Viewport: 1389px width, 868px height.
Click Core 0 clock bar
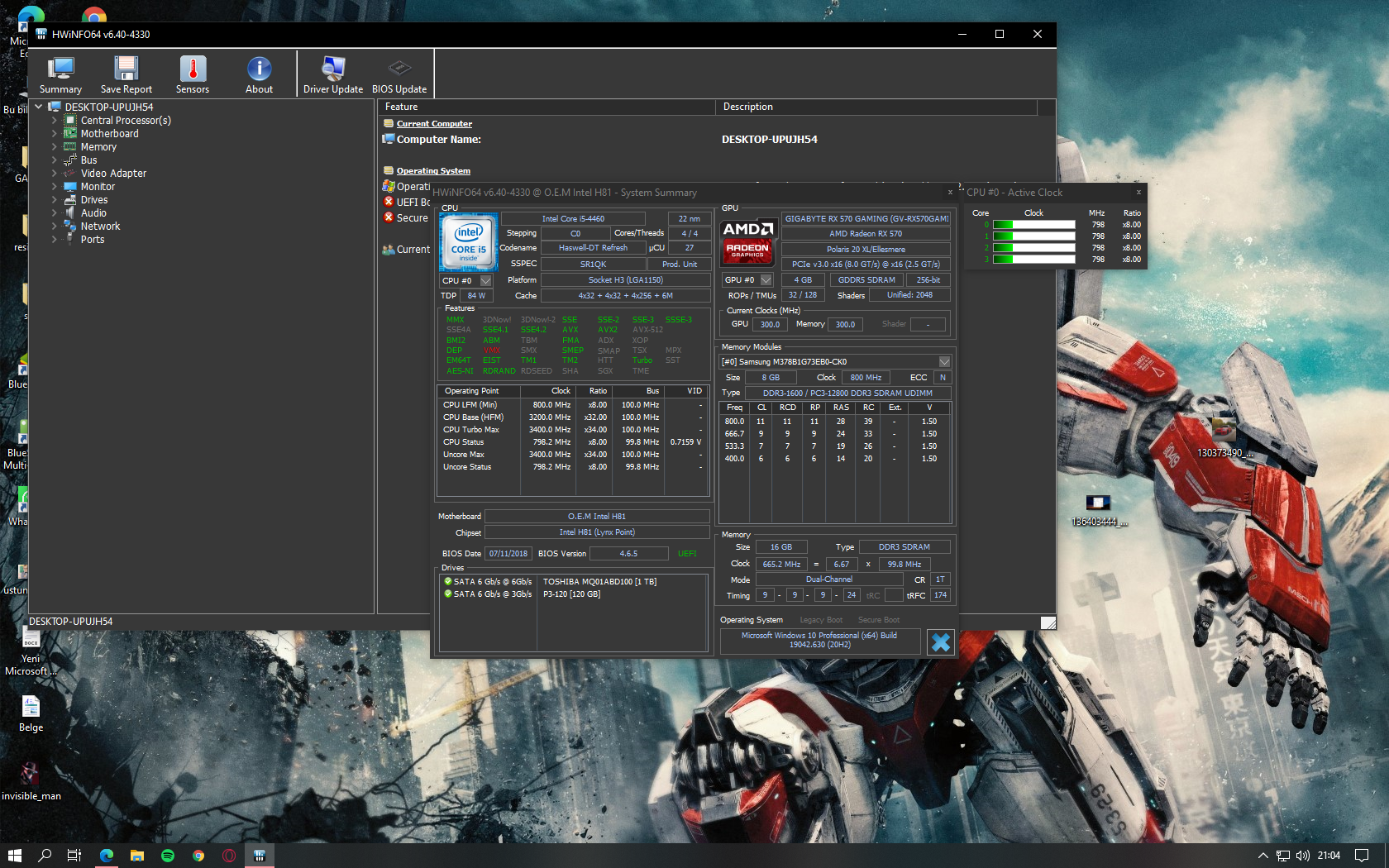click(x=1033, y=225)
